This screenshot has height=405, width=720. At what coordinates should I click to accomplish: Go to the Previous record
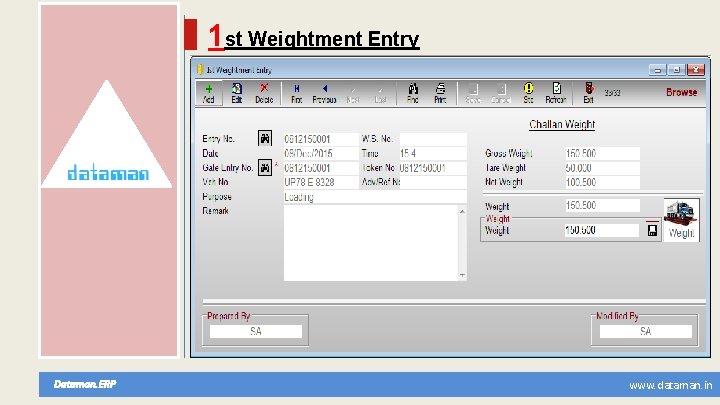324,93
